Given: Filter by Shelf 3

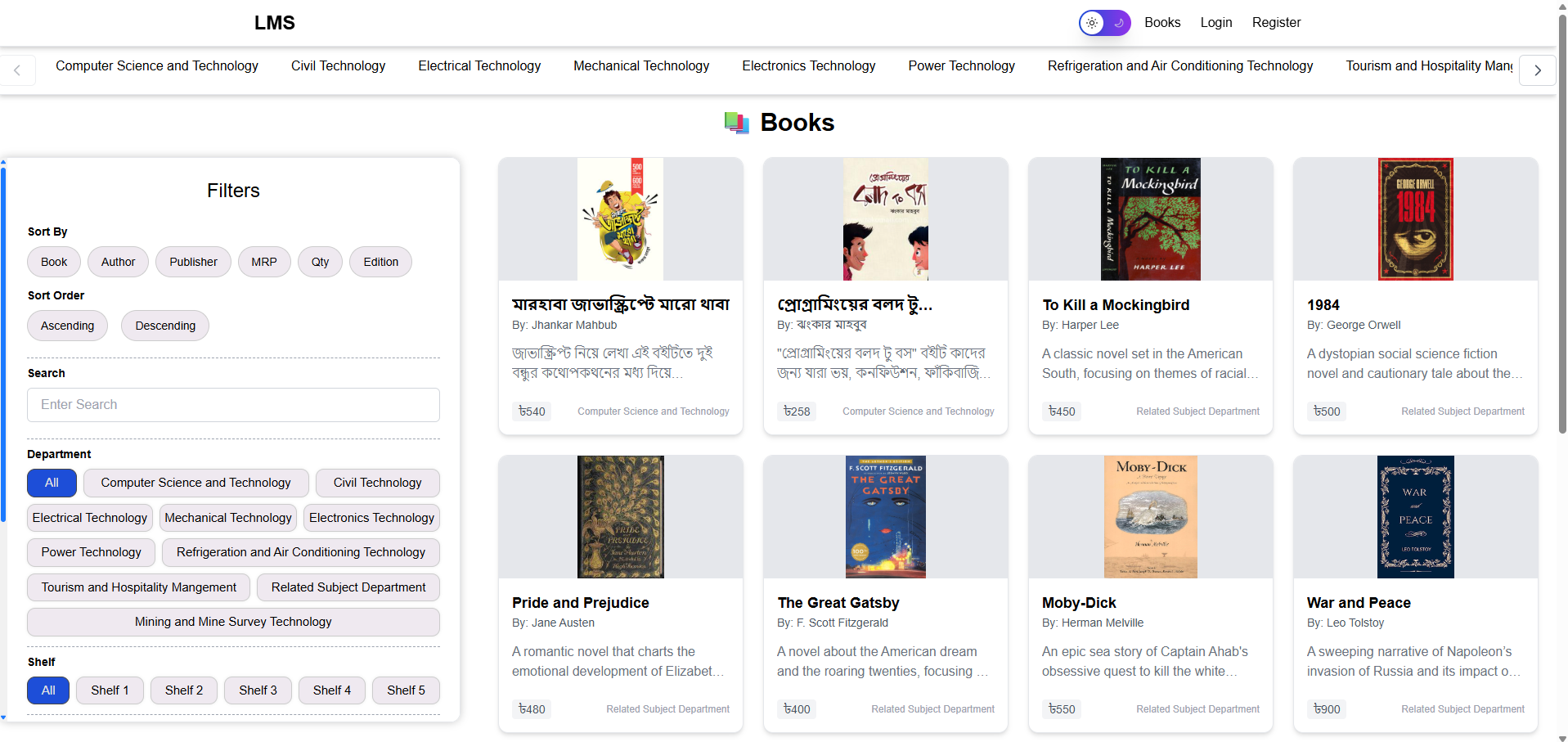Looking at the screenshot, I should pyautogui.click(x=258, y=690).
